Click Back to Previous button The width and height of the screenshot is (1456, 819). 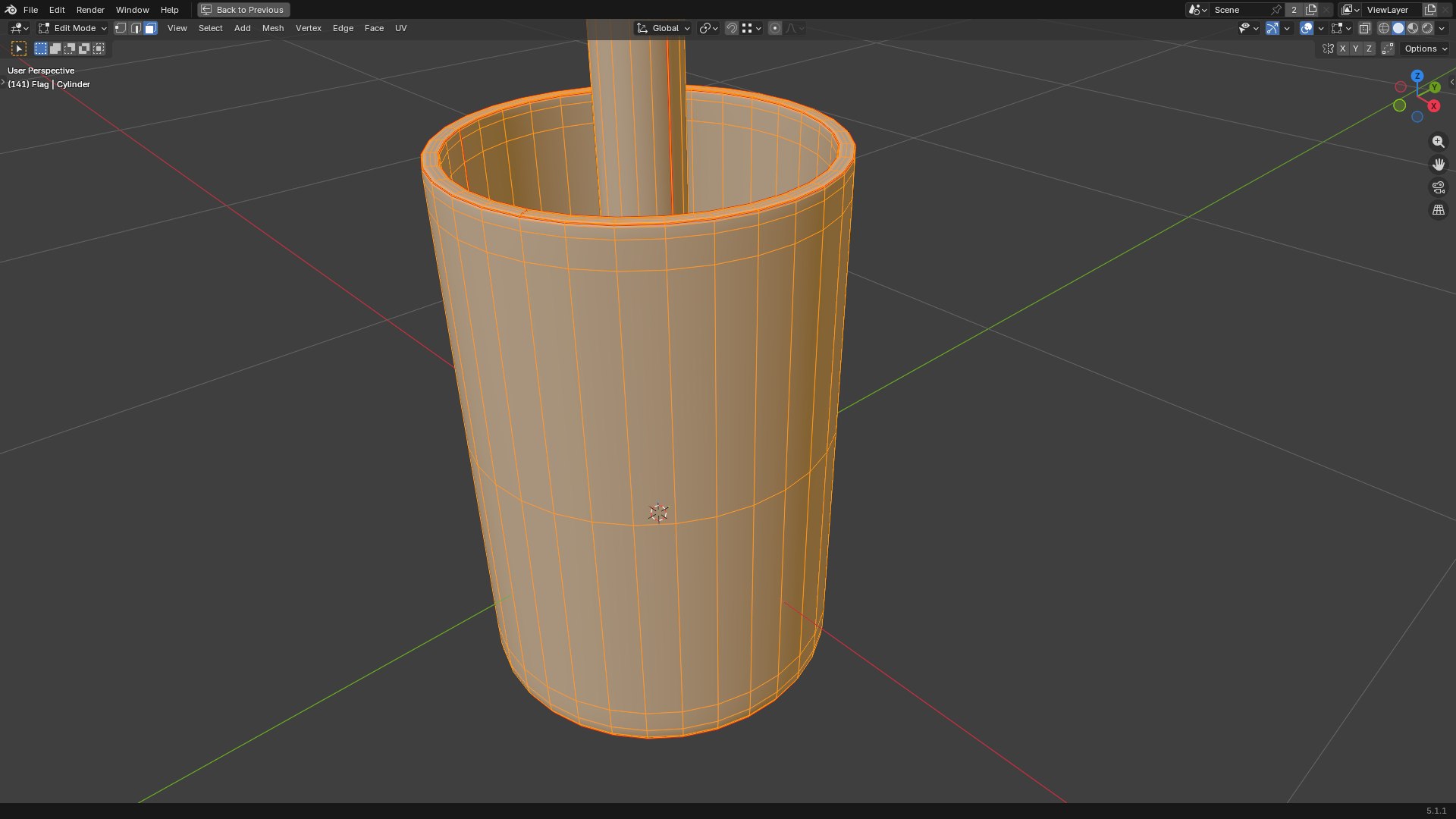[243, 10]
